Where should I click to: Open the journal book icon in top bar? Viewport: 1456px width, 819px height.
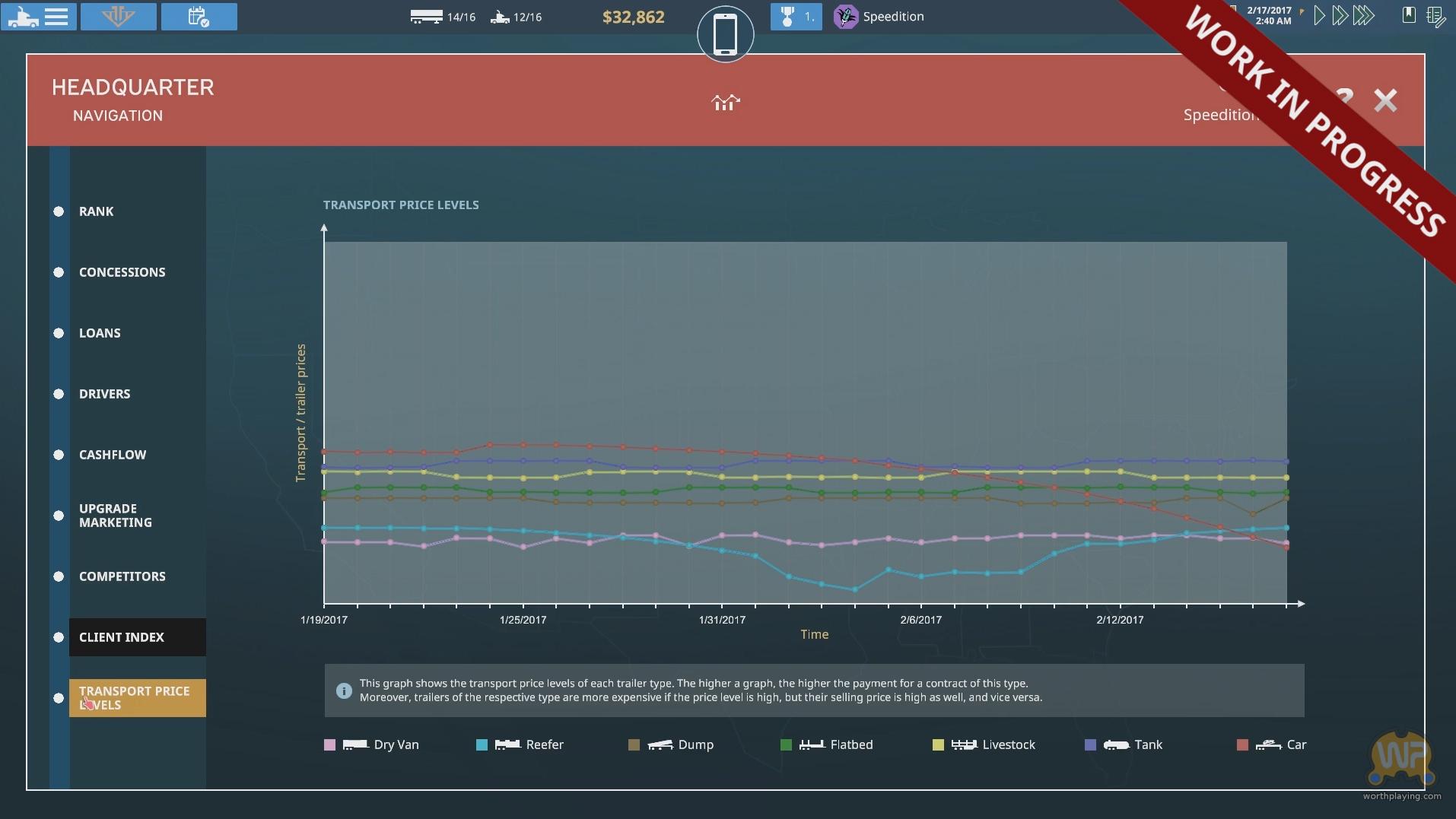point(1409,15)
